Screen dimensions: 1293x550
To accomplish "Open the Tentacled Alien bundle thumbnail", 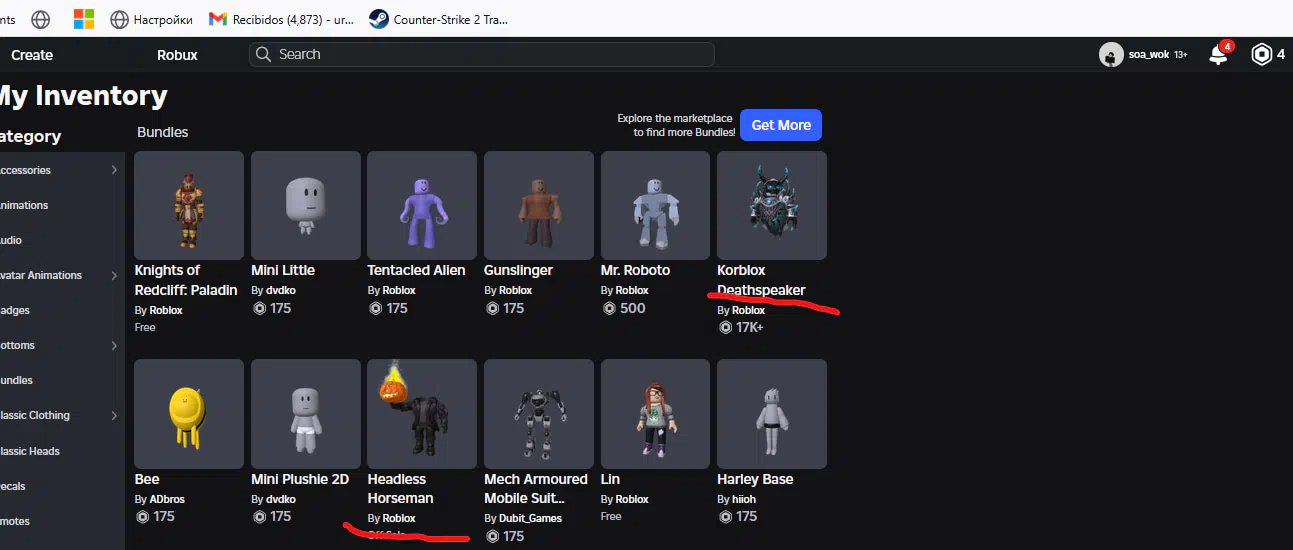I will 422,206.
